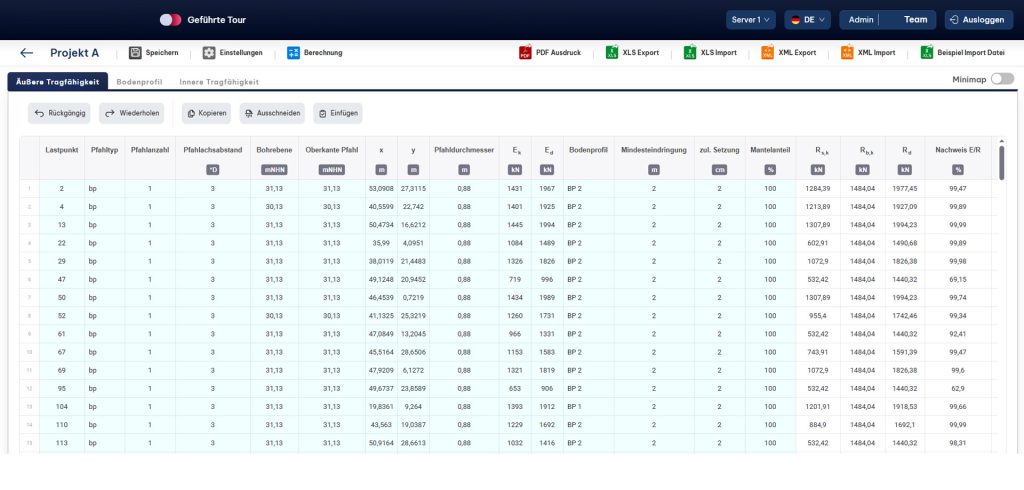
Task: Click the back arrow next to Projekt A
Action: point(27,53)
